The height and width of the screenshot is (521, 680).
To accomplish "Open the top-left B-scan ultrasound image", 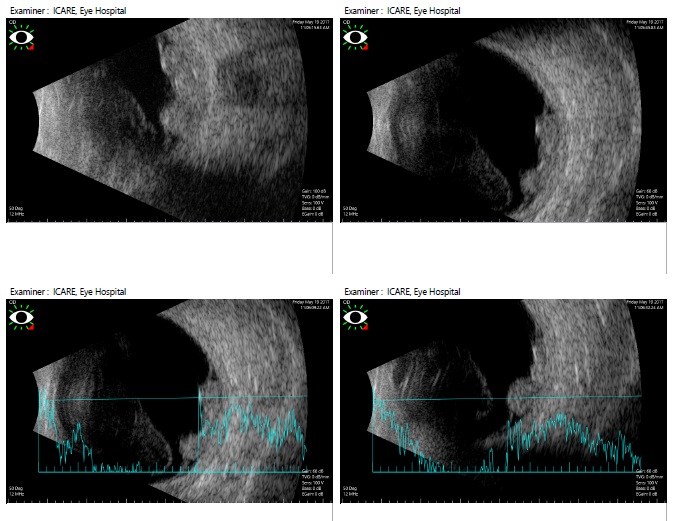I will coord(170,120).
